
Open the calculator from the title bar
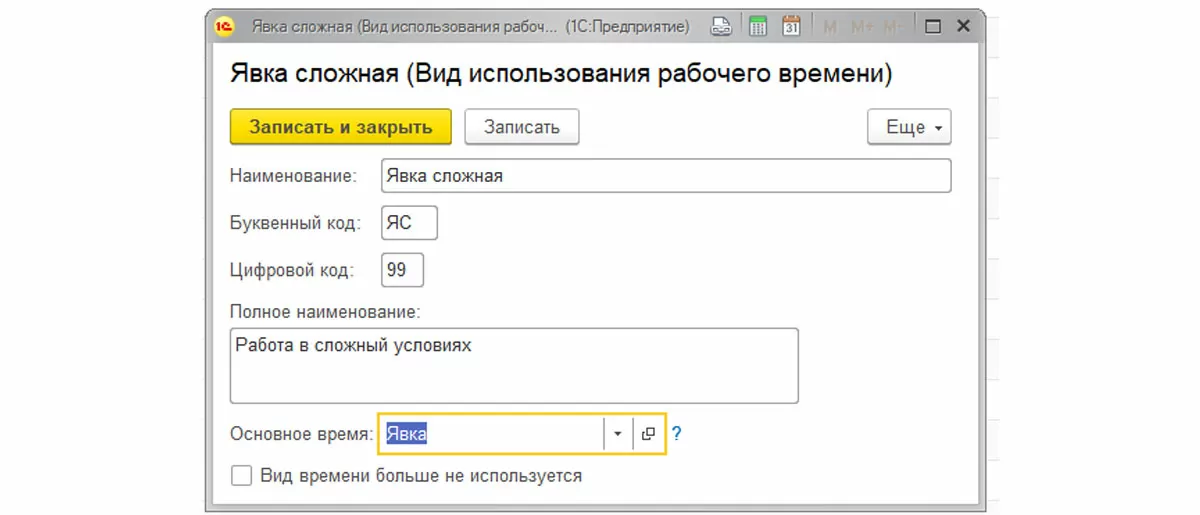click(758, 27)
